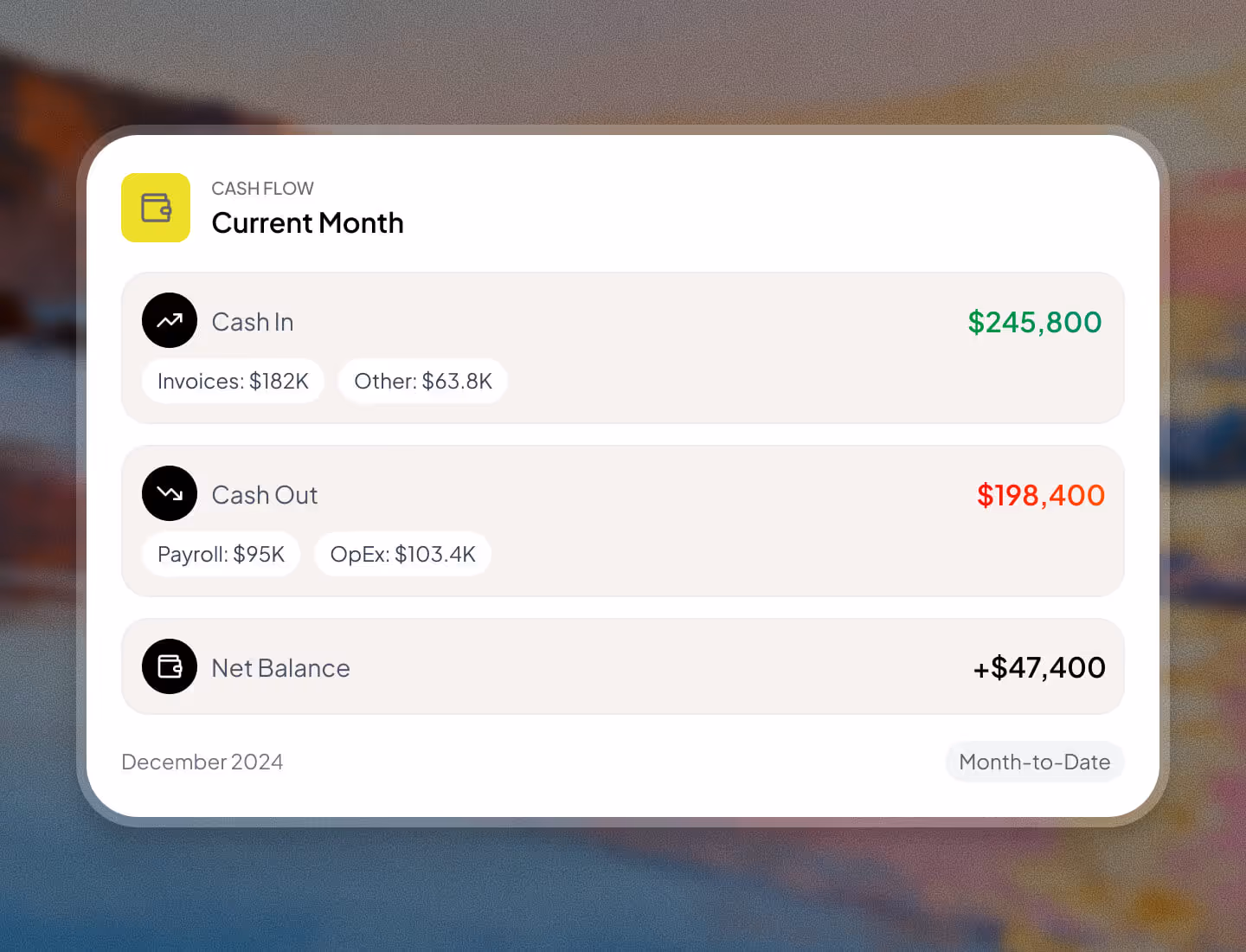Toggle the Invoices: $182K filter chip

(232, 381)
